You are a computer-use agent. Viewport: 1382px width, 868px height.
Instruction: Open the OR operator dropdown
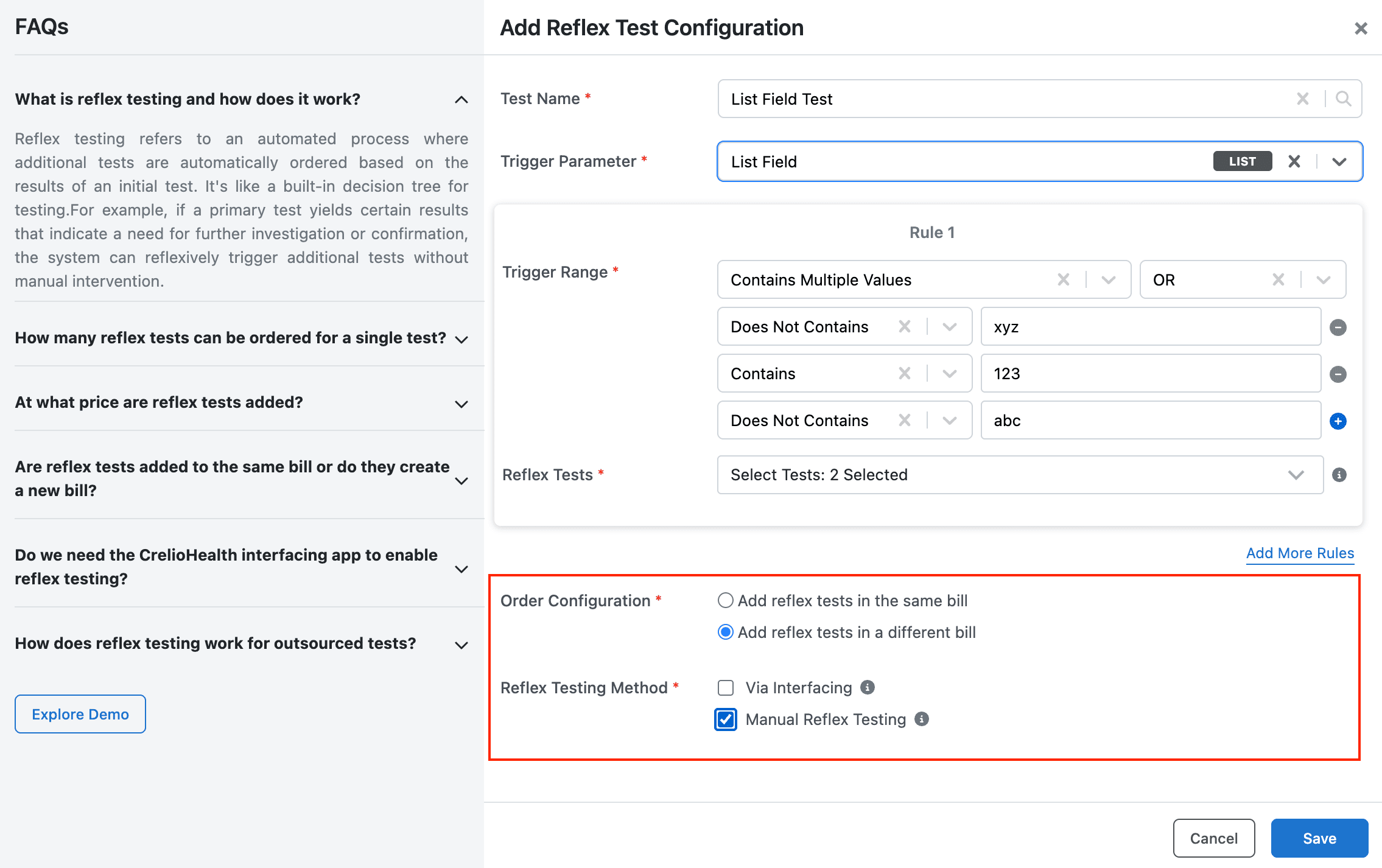point(1323,280)
